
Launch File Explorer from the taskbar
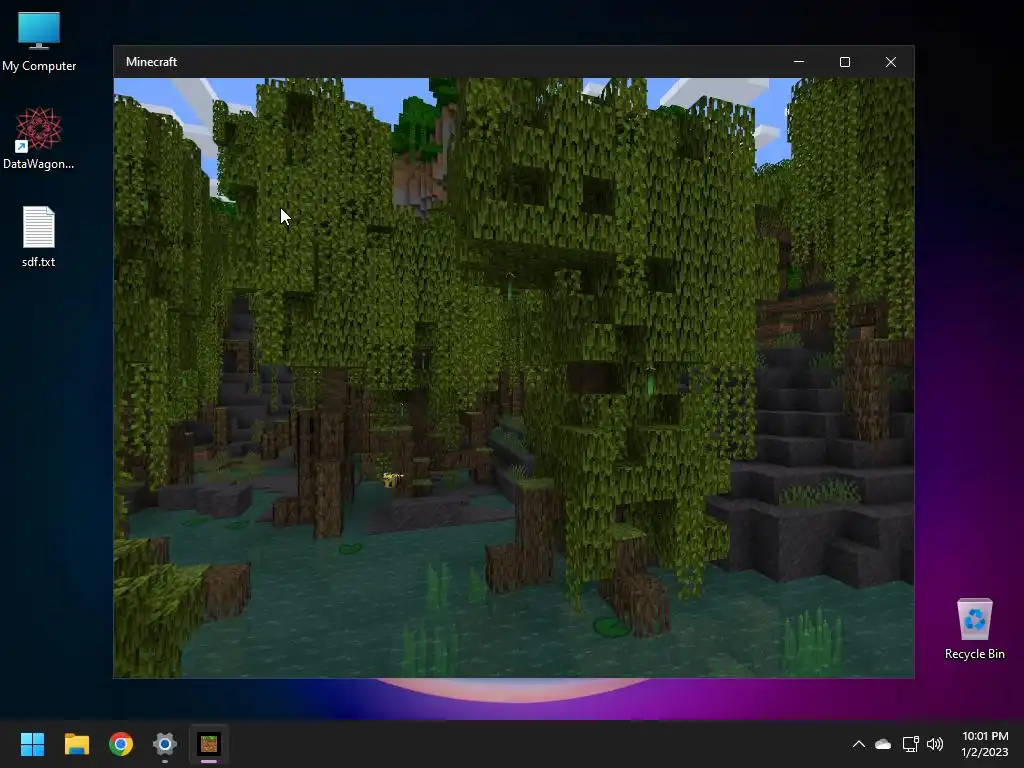click(x=76, y=744)
